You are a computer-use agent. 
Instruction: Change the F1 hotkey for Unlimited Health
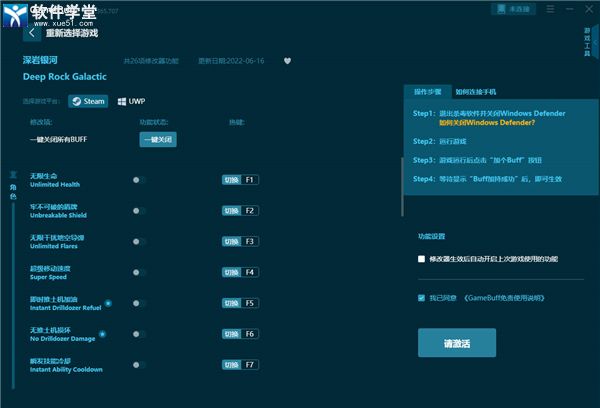pos(240,180)
